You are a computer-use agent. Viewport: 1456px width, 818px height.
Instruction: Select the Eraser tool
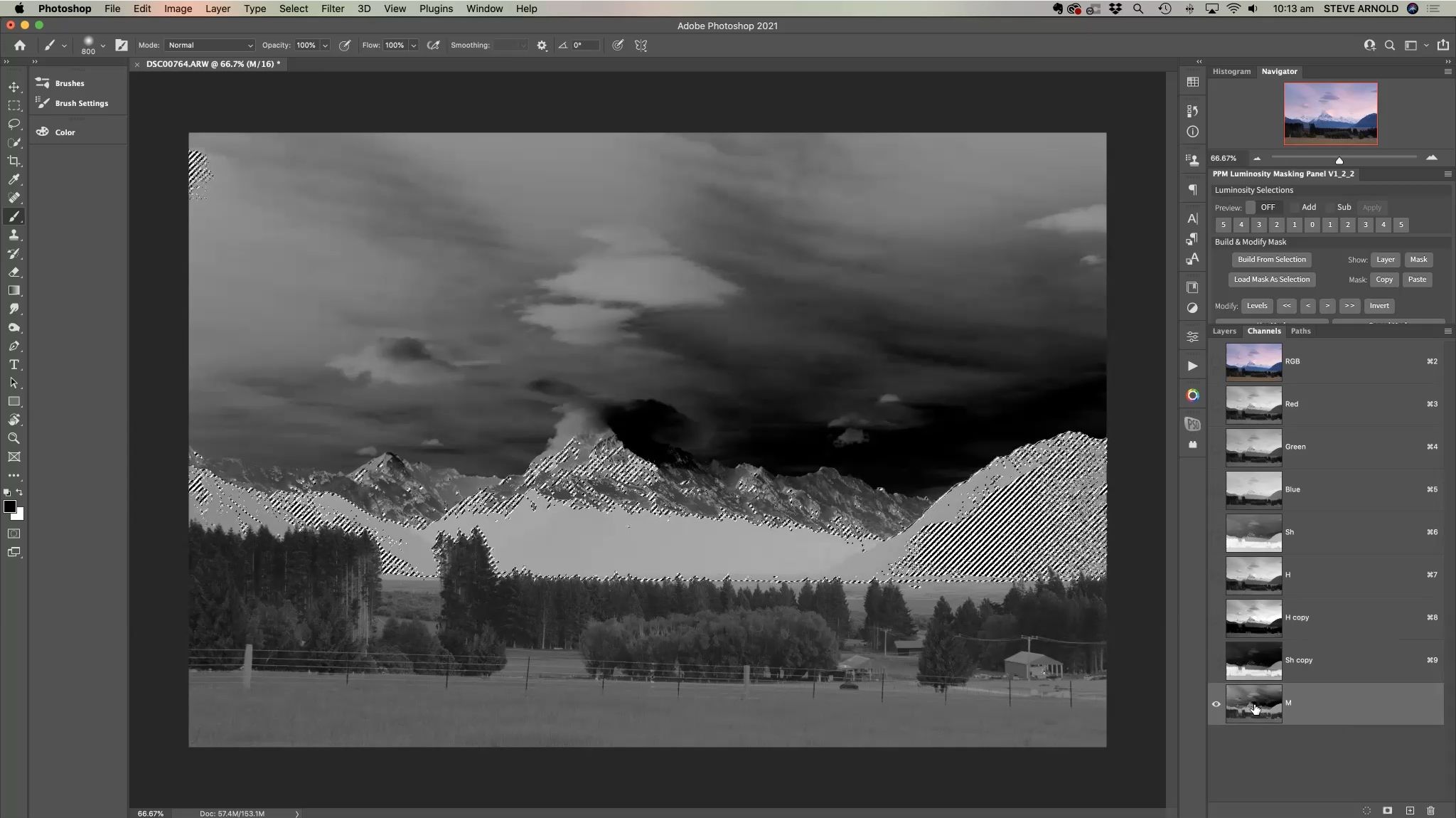point(14,272)
